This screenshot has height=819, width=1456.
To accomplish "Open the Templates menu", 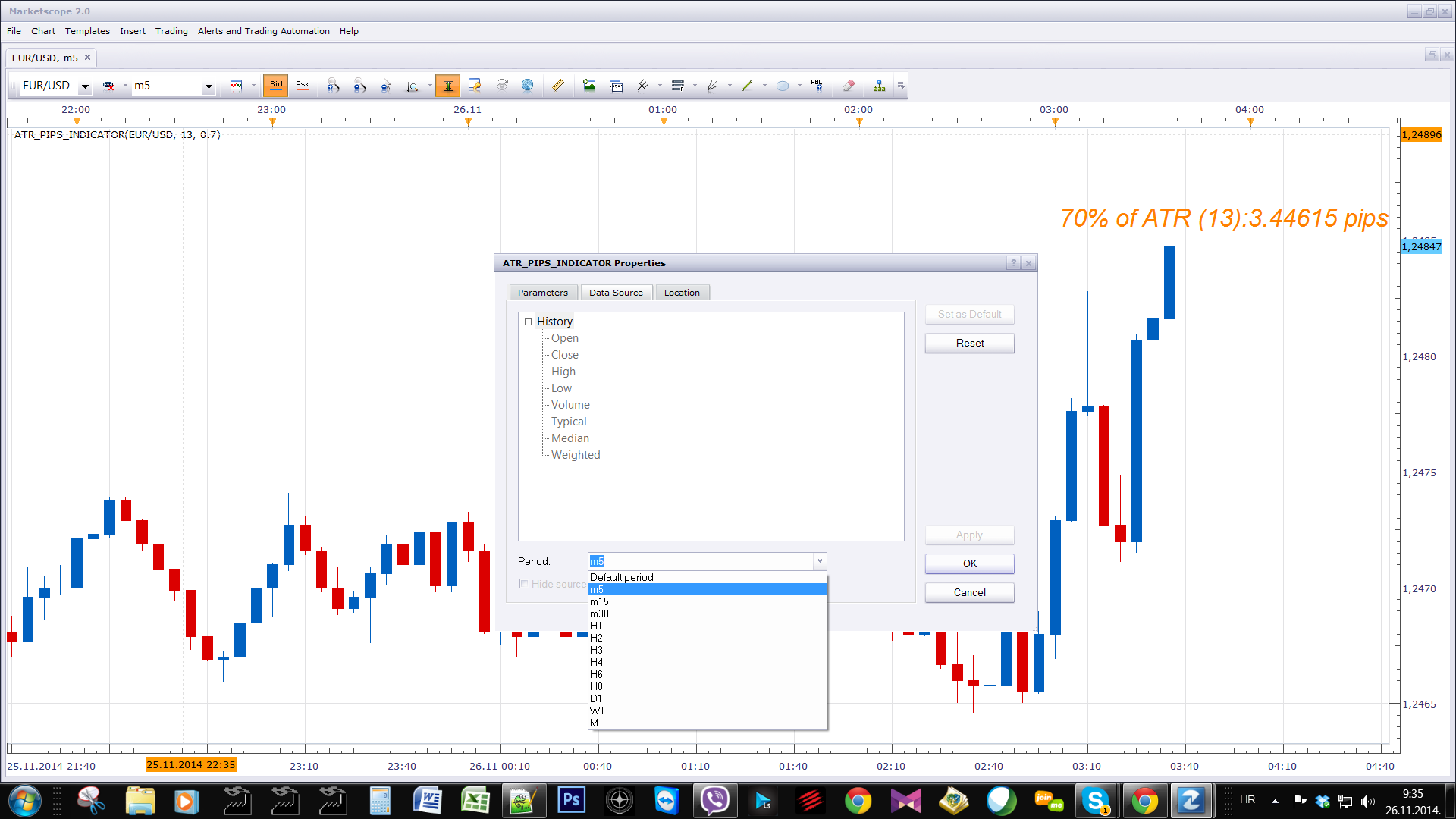I will tap(87, 31).
